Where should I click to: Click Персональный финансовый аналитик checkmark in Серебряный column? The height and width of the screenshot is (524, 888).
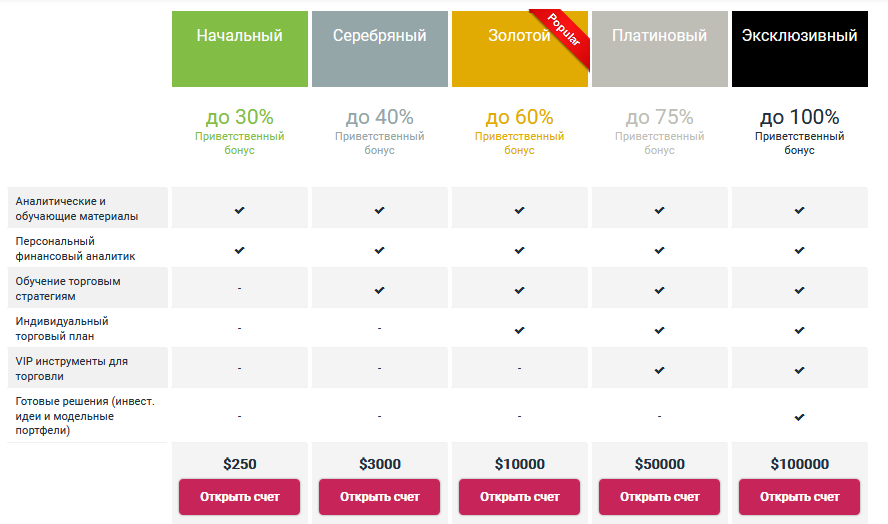click(x=379, y=250)
